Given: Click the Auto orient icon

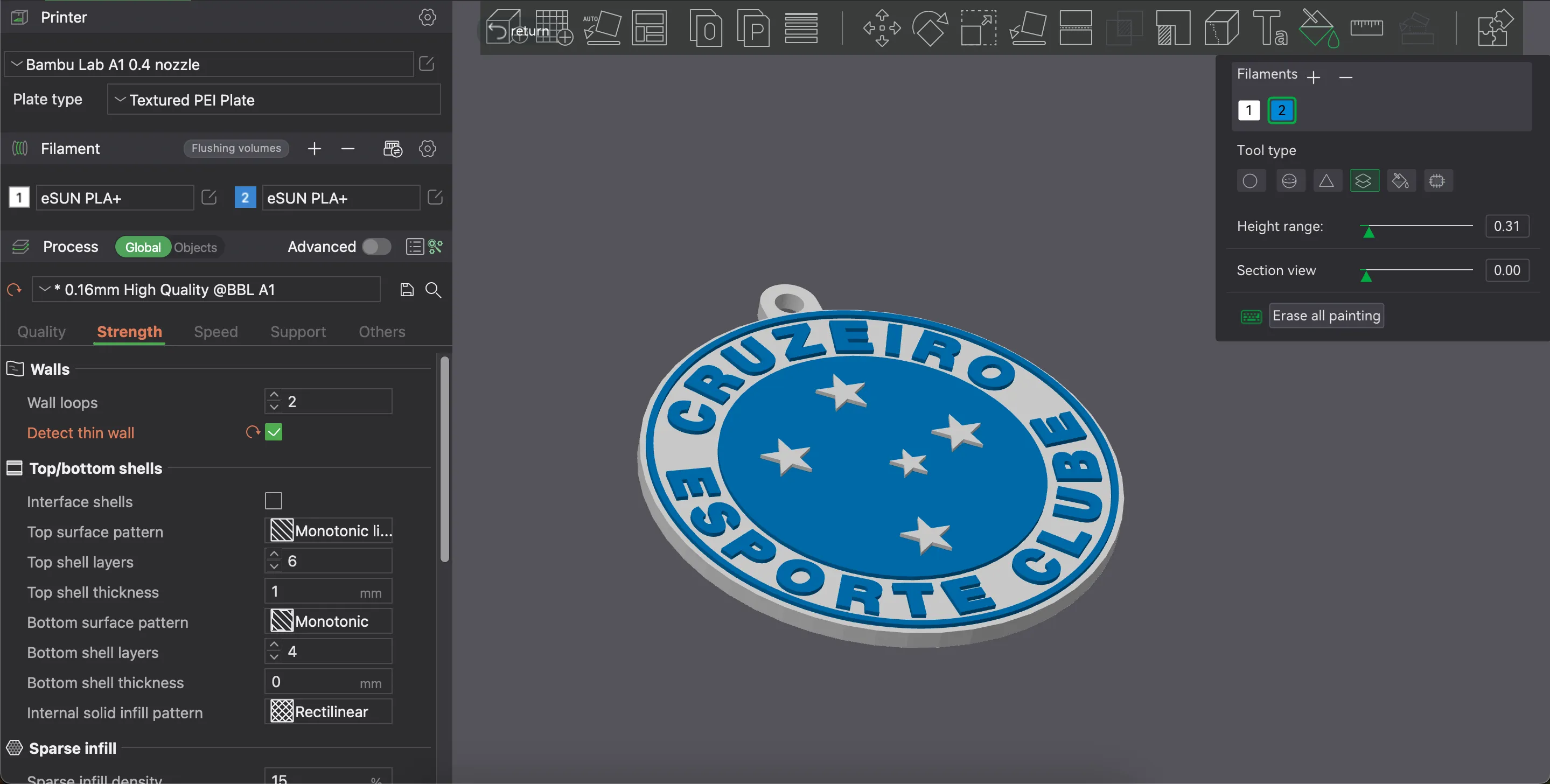Looking at the screenshot, I should click(602, 27).
